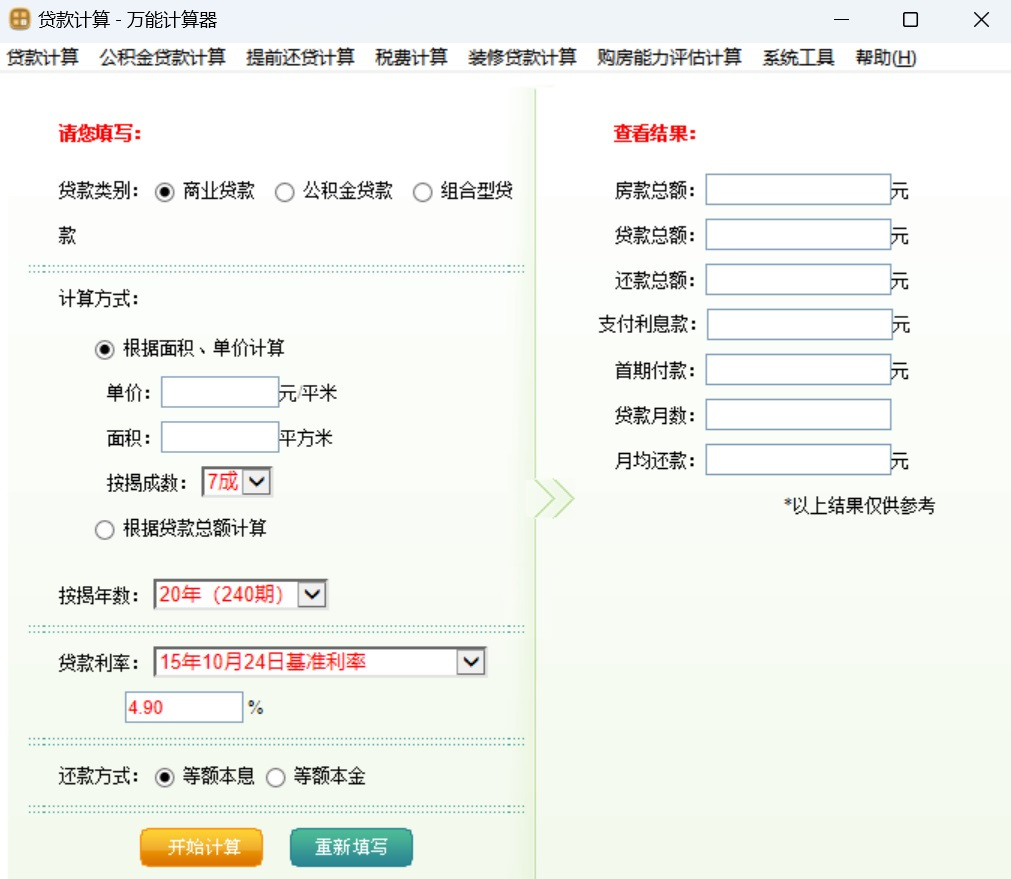The width and height of the screenshot is (1011, 879).
Task: Click the 开始计算 button
Action: pyautogui.click(x=202, y=847)
